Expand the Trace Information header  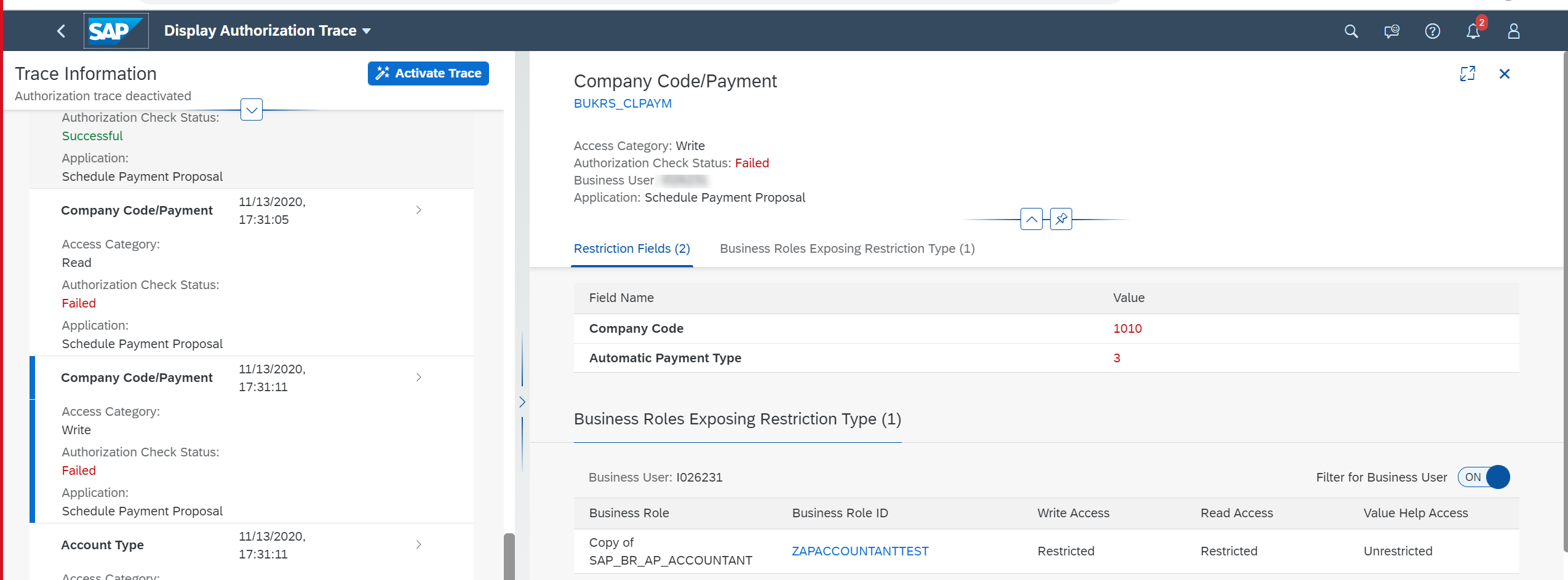click(x=252, y=110)
